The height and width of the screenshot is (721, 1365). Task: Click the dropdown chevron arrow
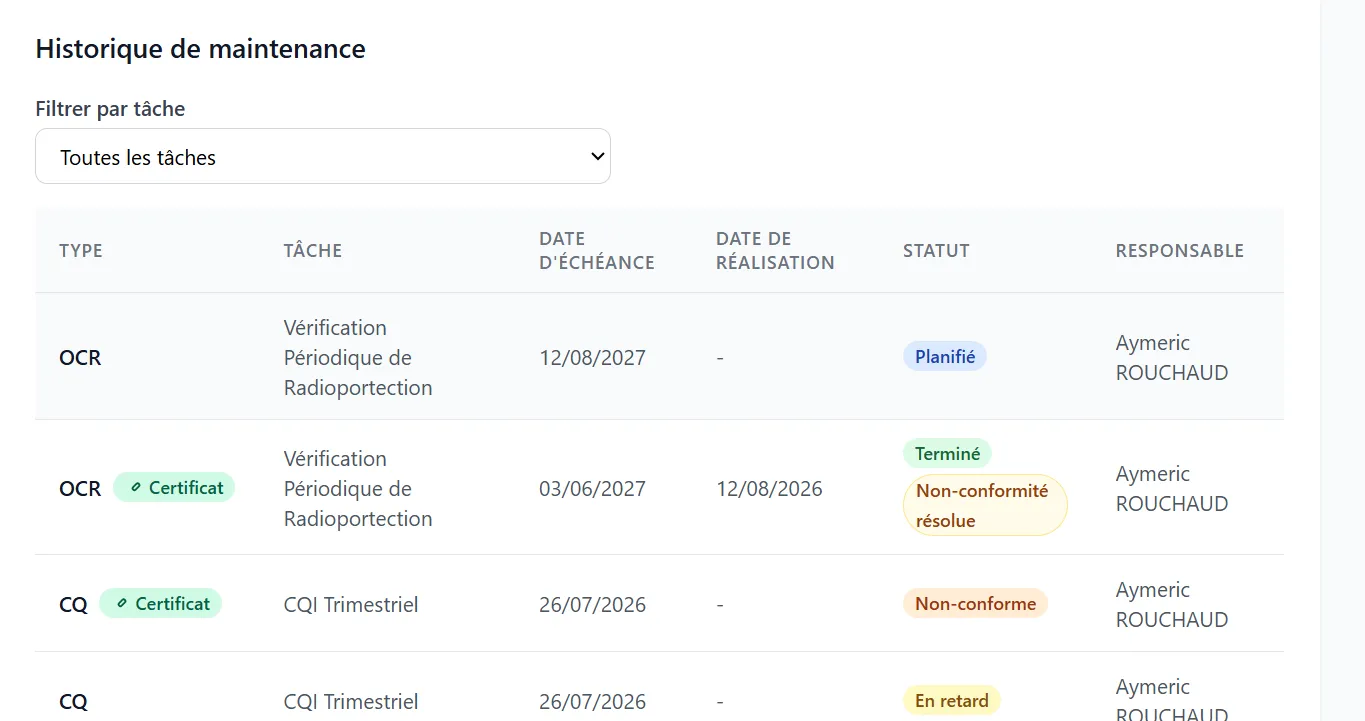(x=597, y=157)
